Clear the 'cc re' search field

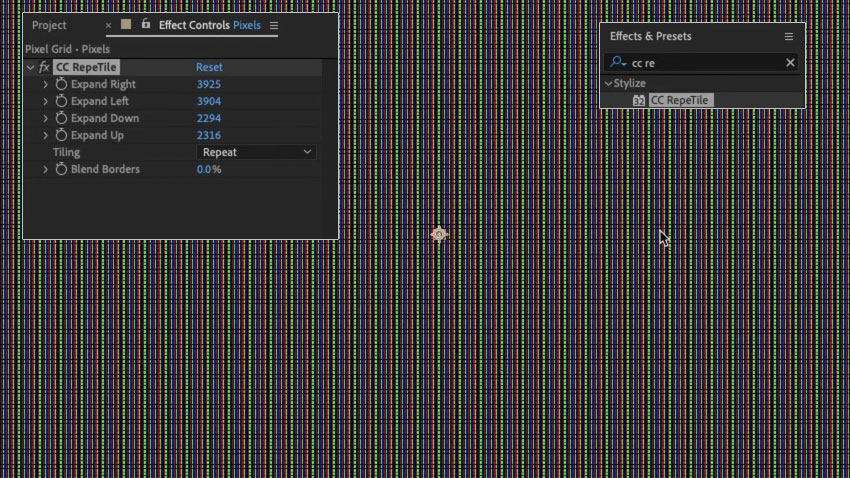click(790, 63)
